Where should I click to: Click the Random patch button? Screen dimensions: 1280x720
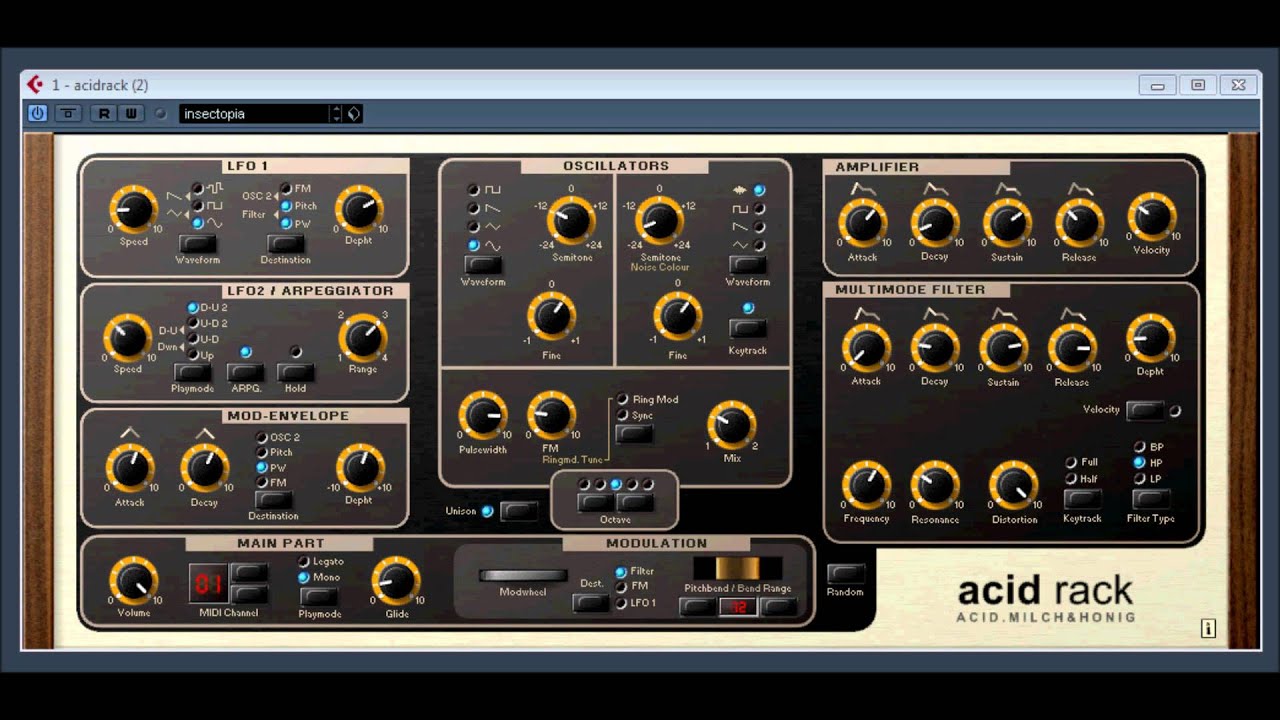tap(845, 574)
